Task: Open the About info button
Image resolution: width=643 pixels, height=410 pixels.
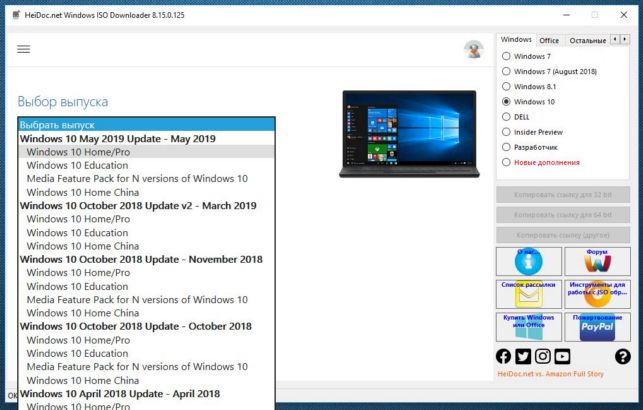Action: (x=529, y=261)
